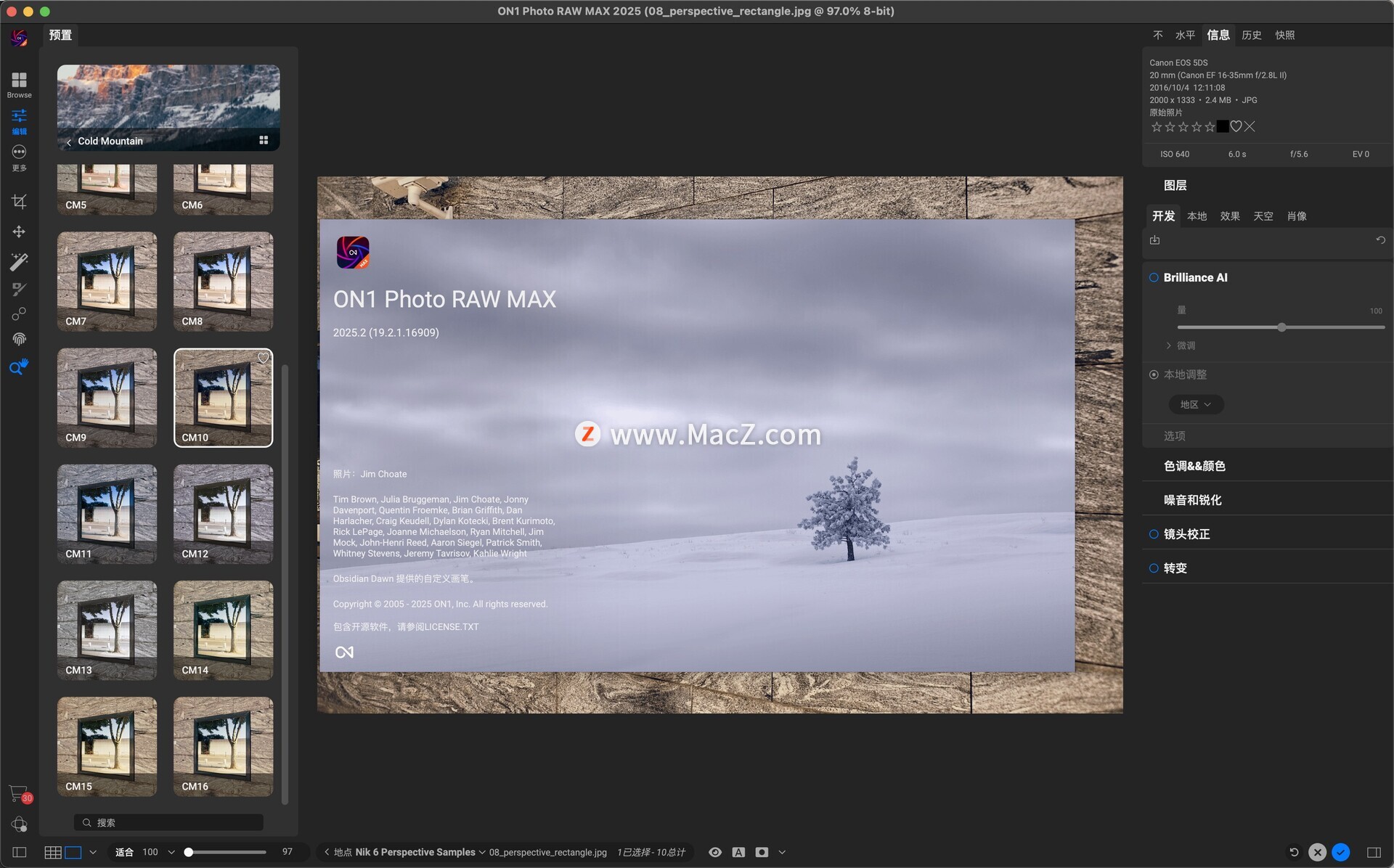Screen dimensions: 1394x868
Task: Select the refine brush tool
Action: pyautogui.click(x=19, y=289)
